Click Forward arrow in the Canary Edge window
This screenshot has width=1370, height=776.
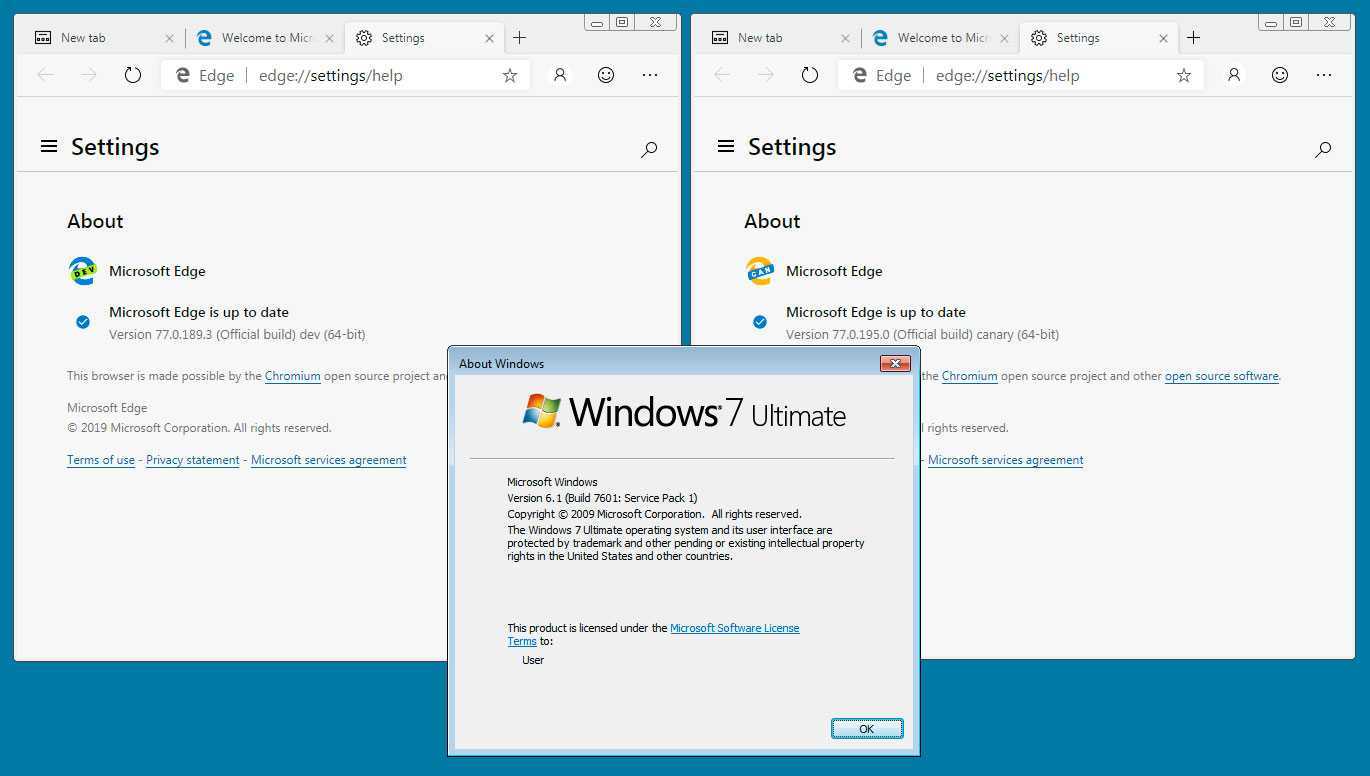tap(766, 75)
